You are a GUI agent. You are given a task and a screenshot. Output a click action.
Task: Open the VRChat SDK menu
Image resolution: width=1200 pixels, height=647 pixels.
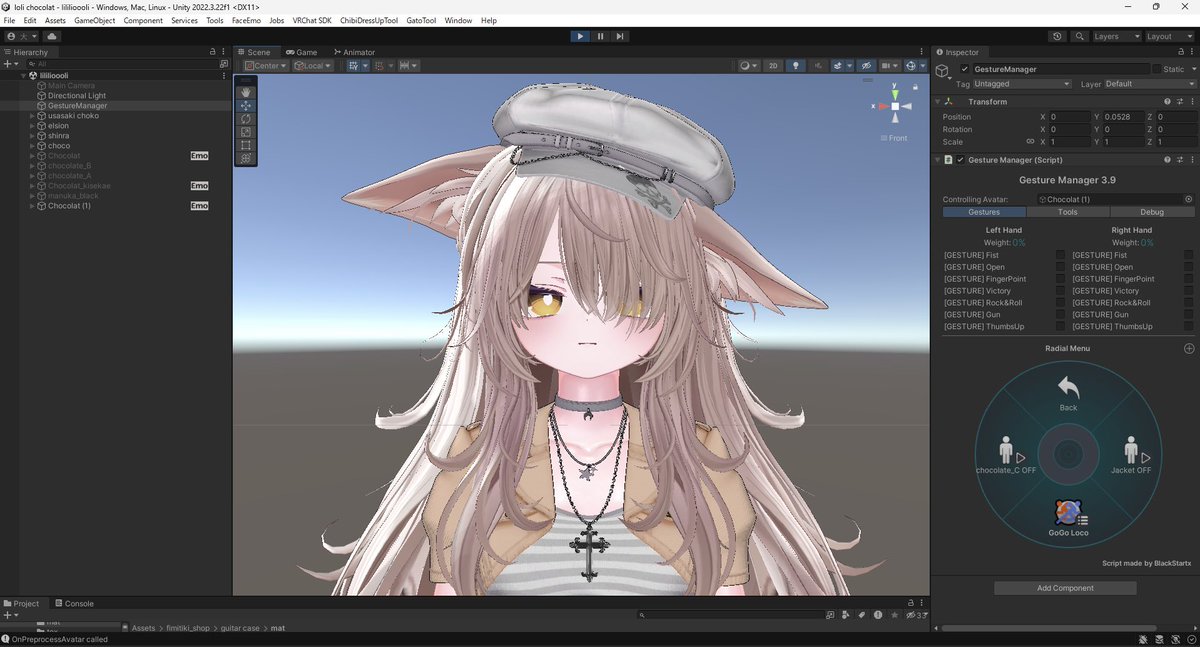312,20
